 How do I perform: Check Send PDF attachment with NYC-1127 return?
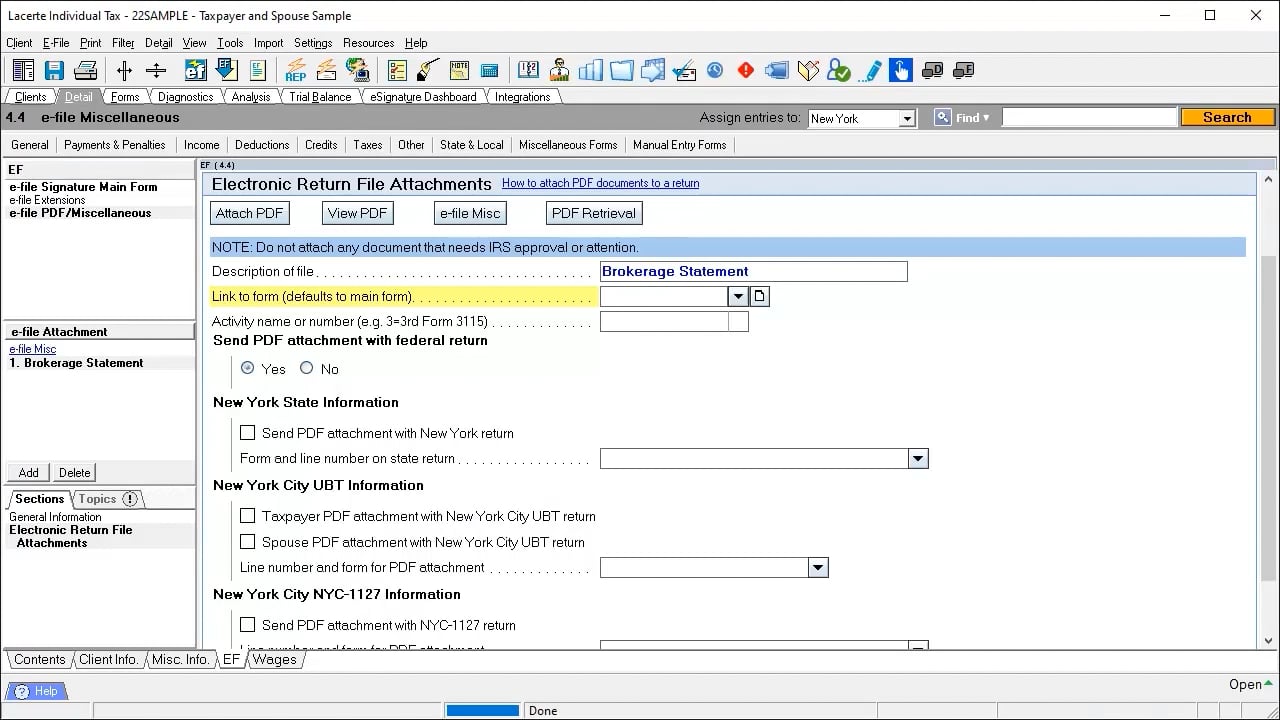(x=248, y=625)
